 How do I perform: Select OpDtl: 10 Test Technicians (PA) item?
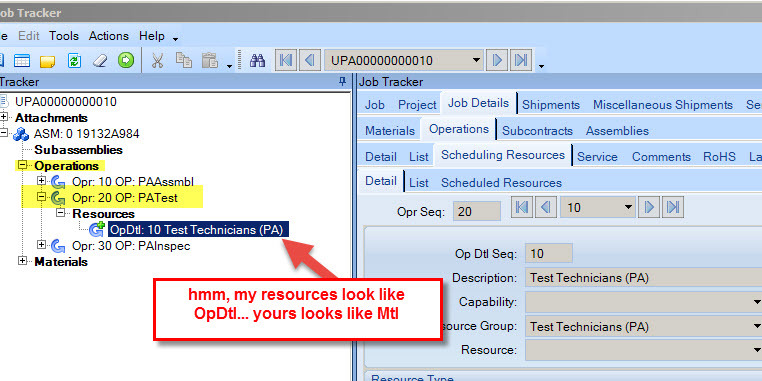pyautogui.click(x=198, y=229)
